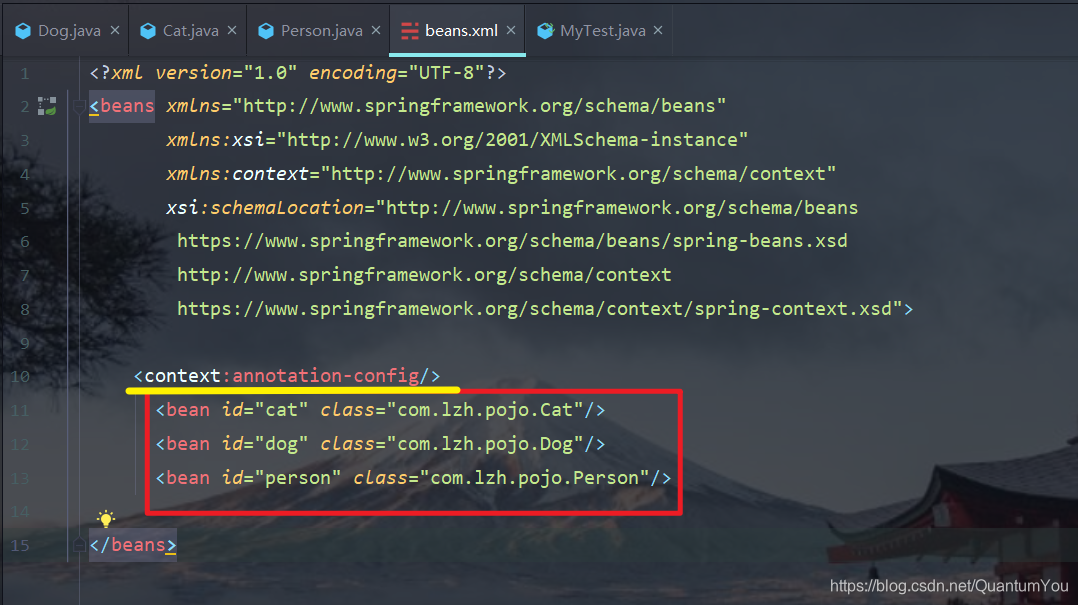Image resolution: width=1078 pixels, height=605 pixels.
Task: Click the context:annotation-config element
Action: click(287, 376)
